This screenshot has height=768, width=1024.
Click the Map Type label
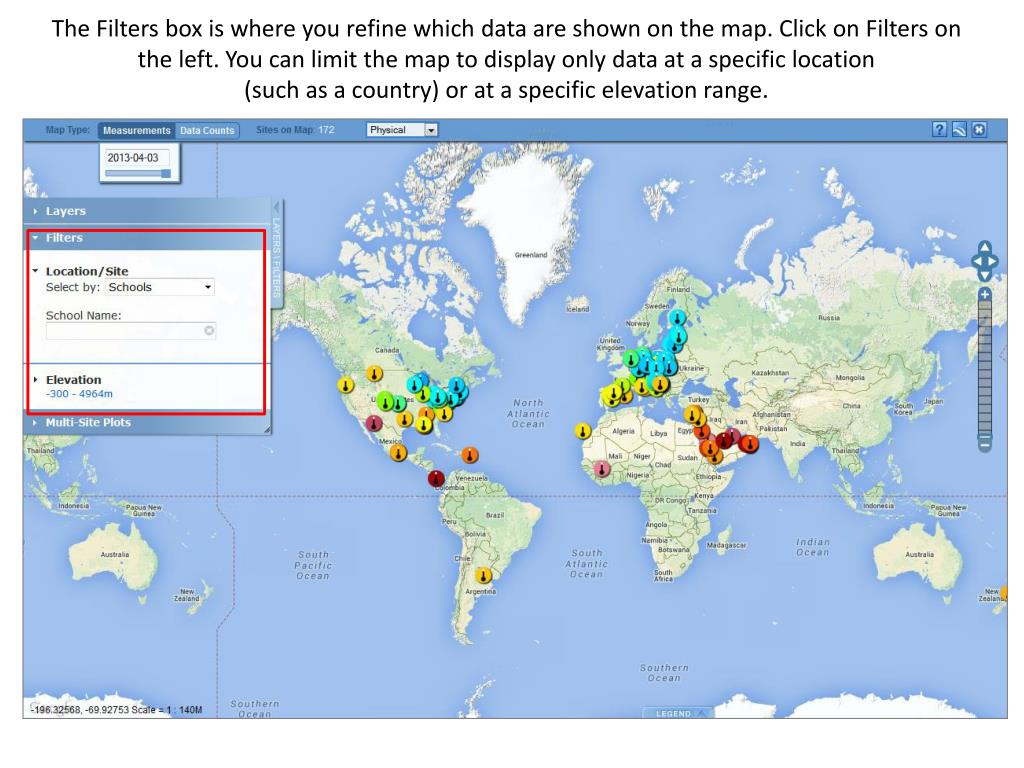(x=68, y=130)
